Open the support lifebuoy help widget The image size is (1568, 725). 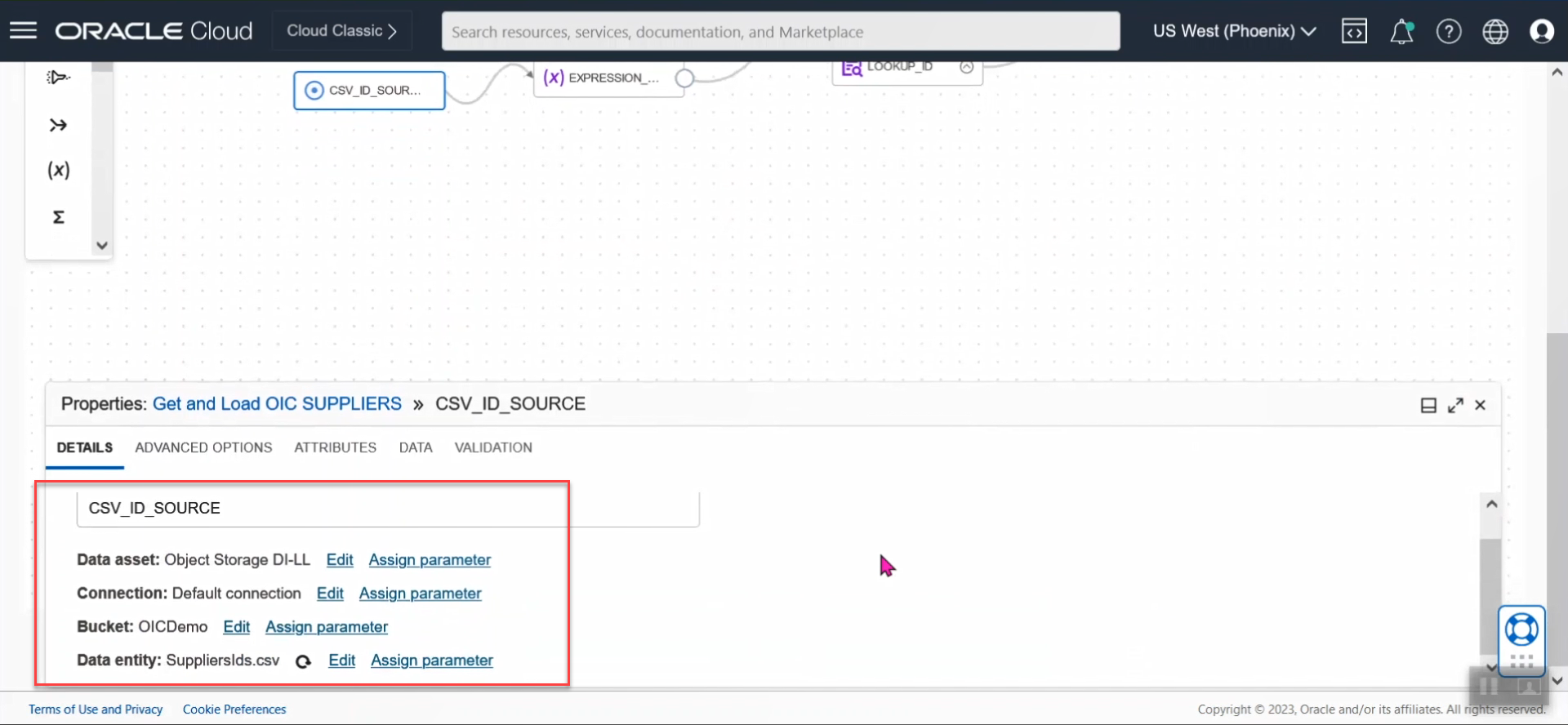point(1521,630)
